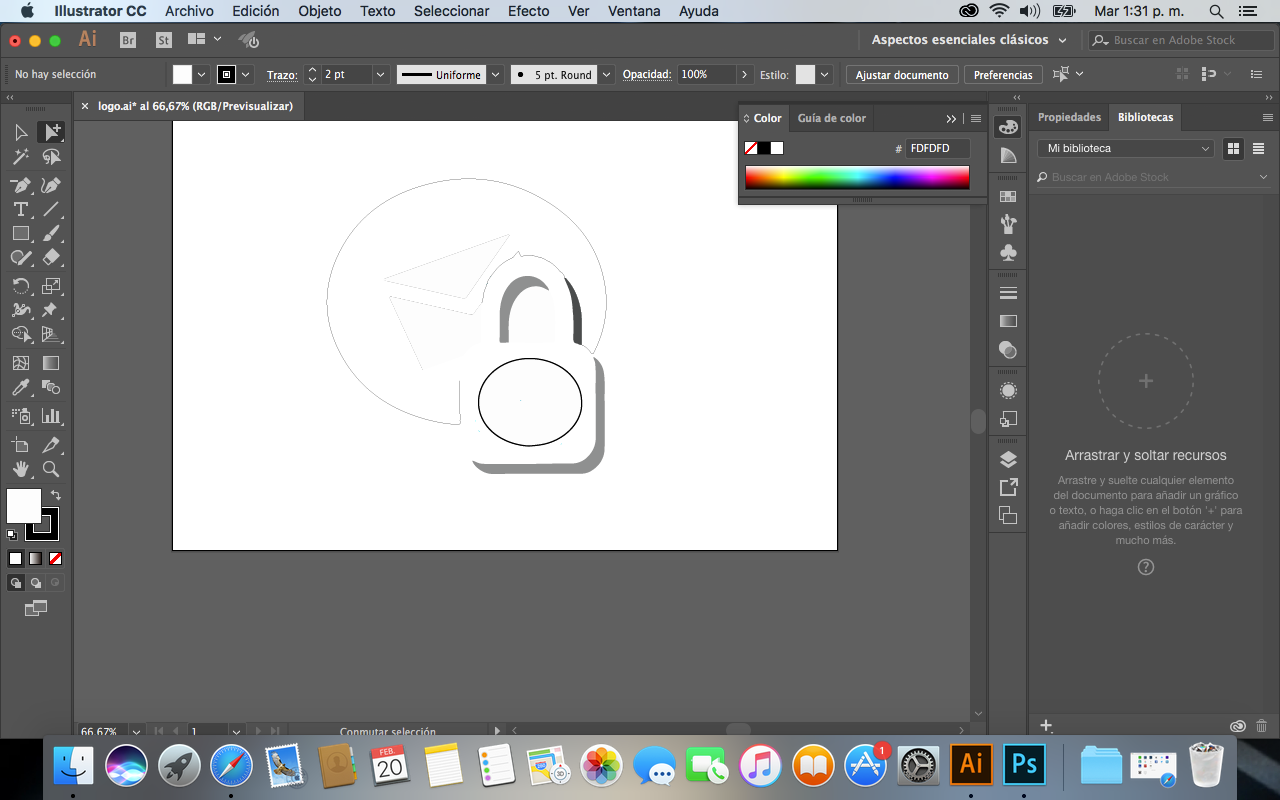The height and width of the screenshot is (800, 1280).
Task: Open Adobe Bridge from the Br icon
Action: 127,40
